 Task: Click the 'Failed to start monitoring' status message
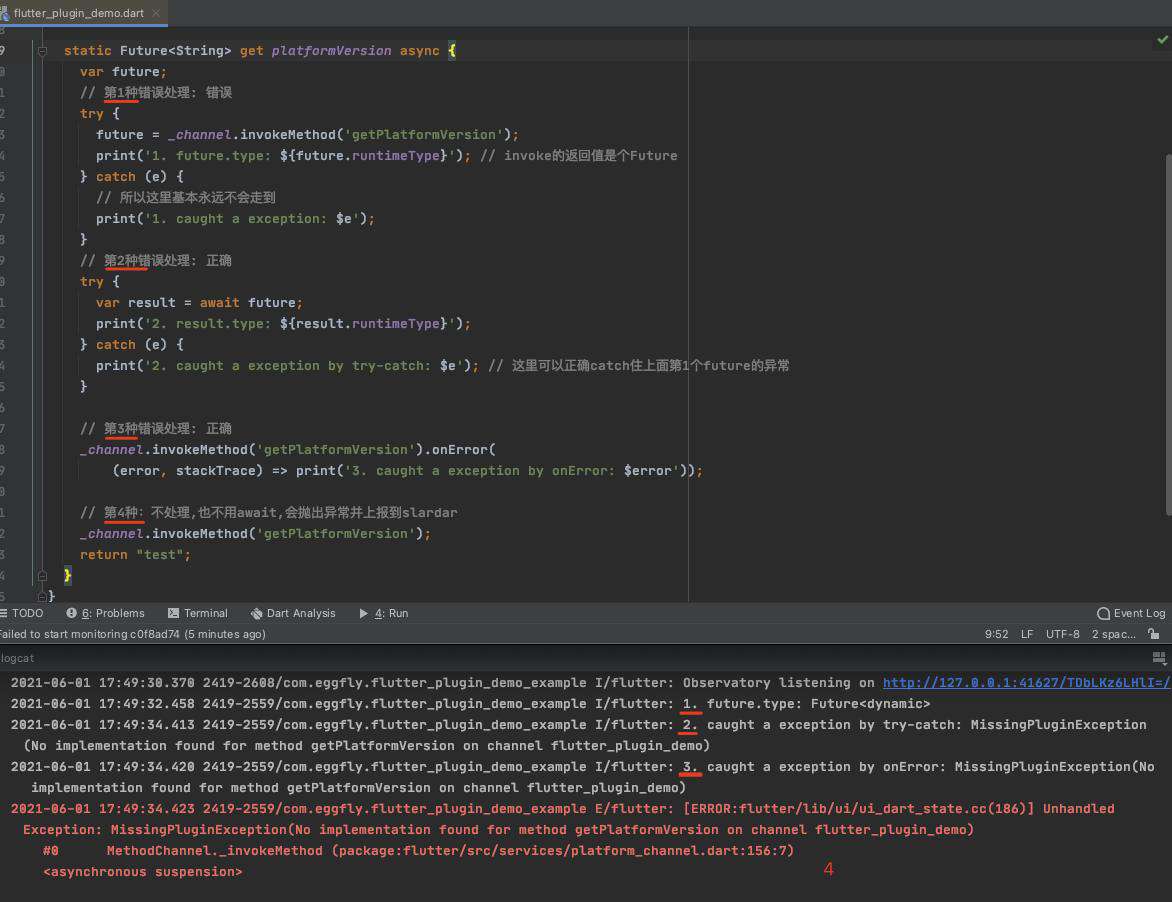pos(132,634)
